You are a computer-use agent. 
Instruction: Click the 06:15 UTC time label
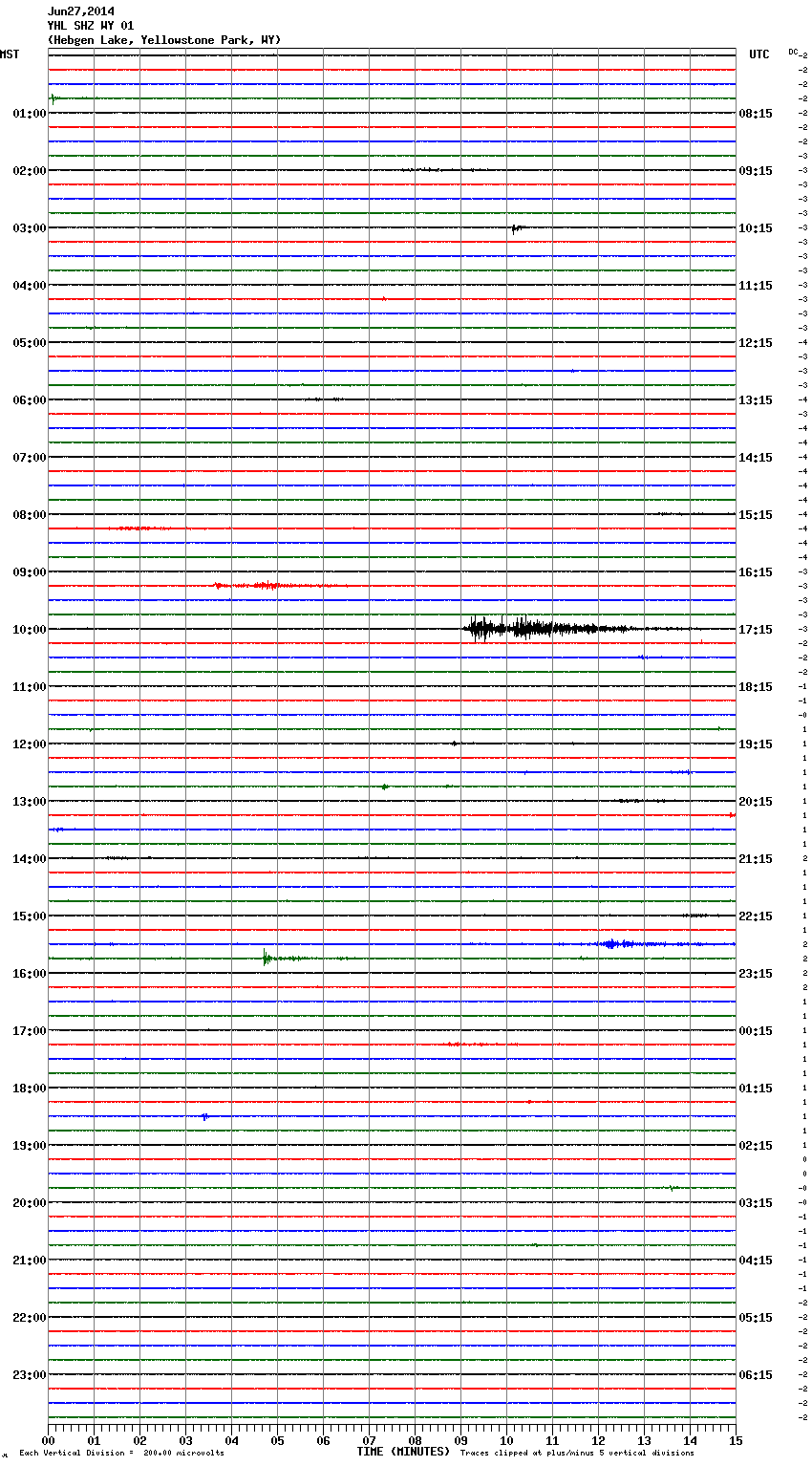pos(756,1375)
